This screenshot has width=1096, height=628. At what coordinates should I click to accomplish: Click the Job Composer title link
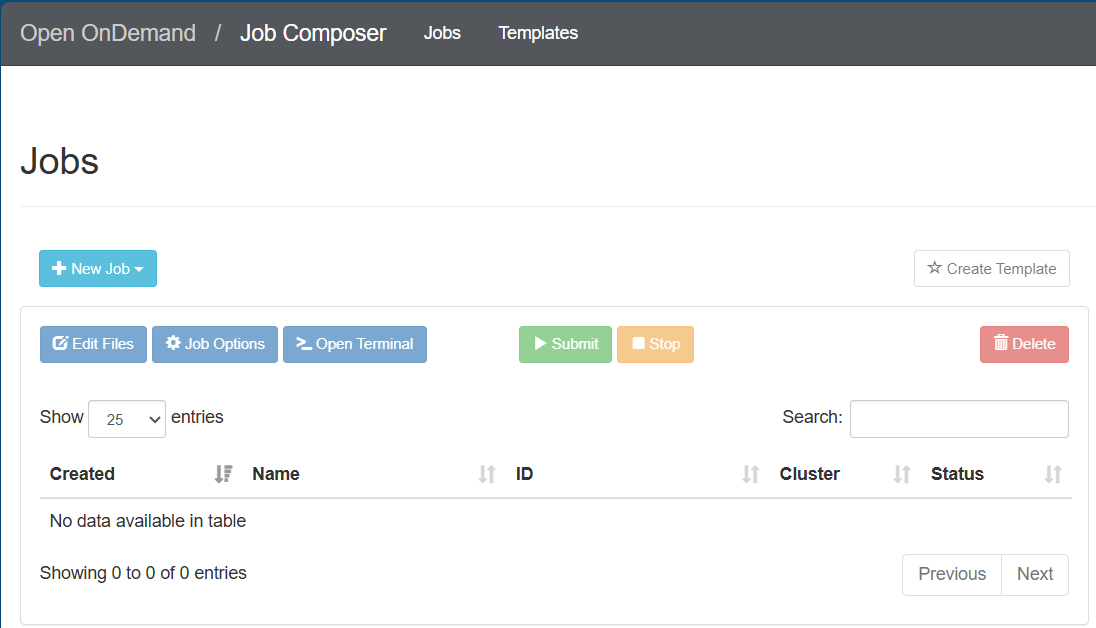[x=312, y=33]
